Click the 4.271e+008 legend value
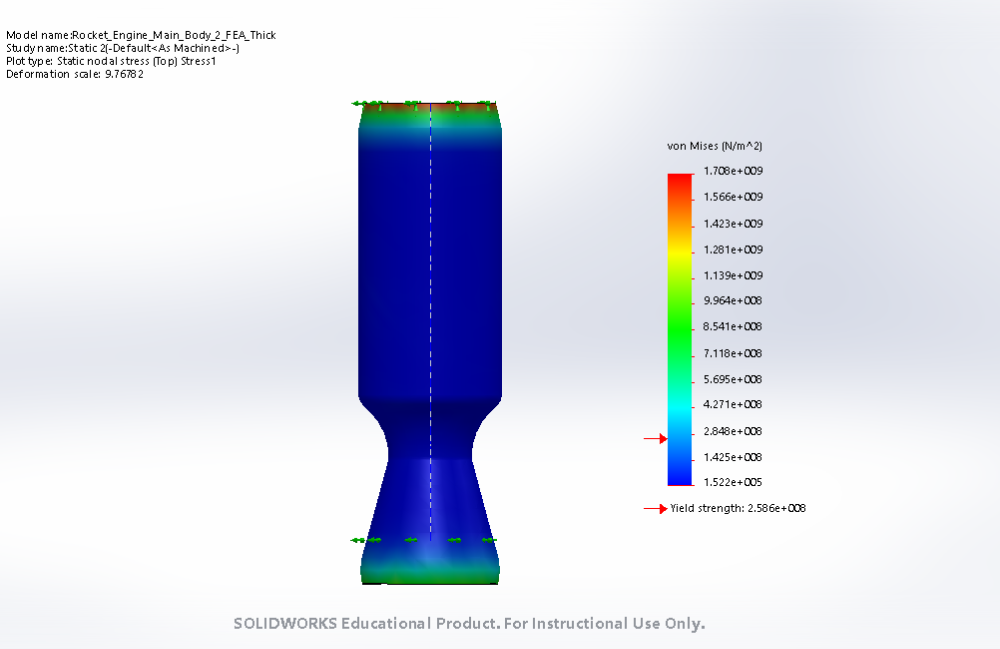This screenshot has height=649, width=1000. [x=733, y=405]
